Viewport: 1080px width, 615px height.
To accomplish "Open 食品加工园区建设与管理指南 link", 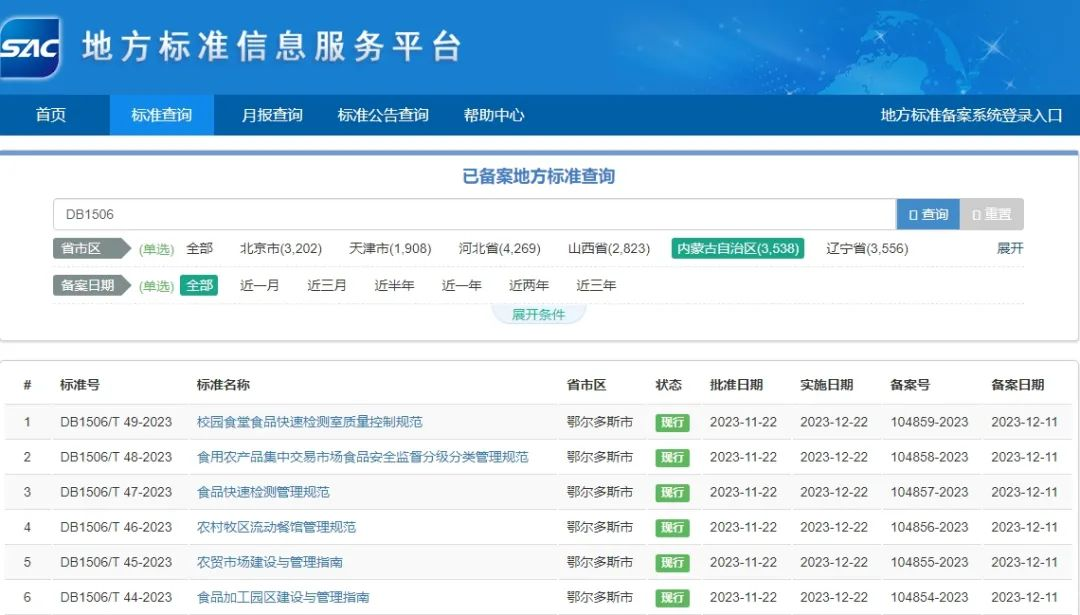I will click(x=283, y=597).
